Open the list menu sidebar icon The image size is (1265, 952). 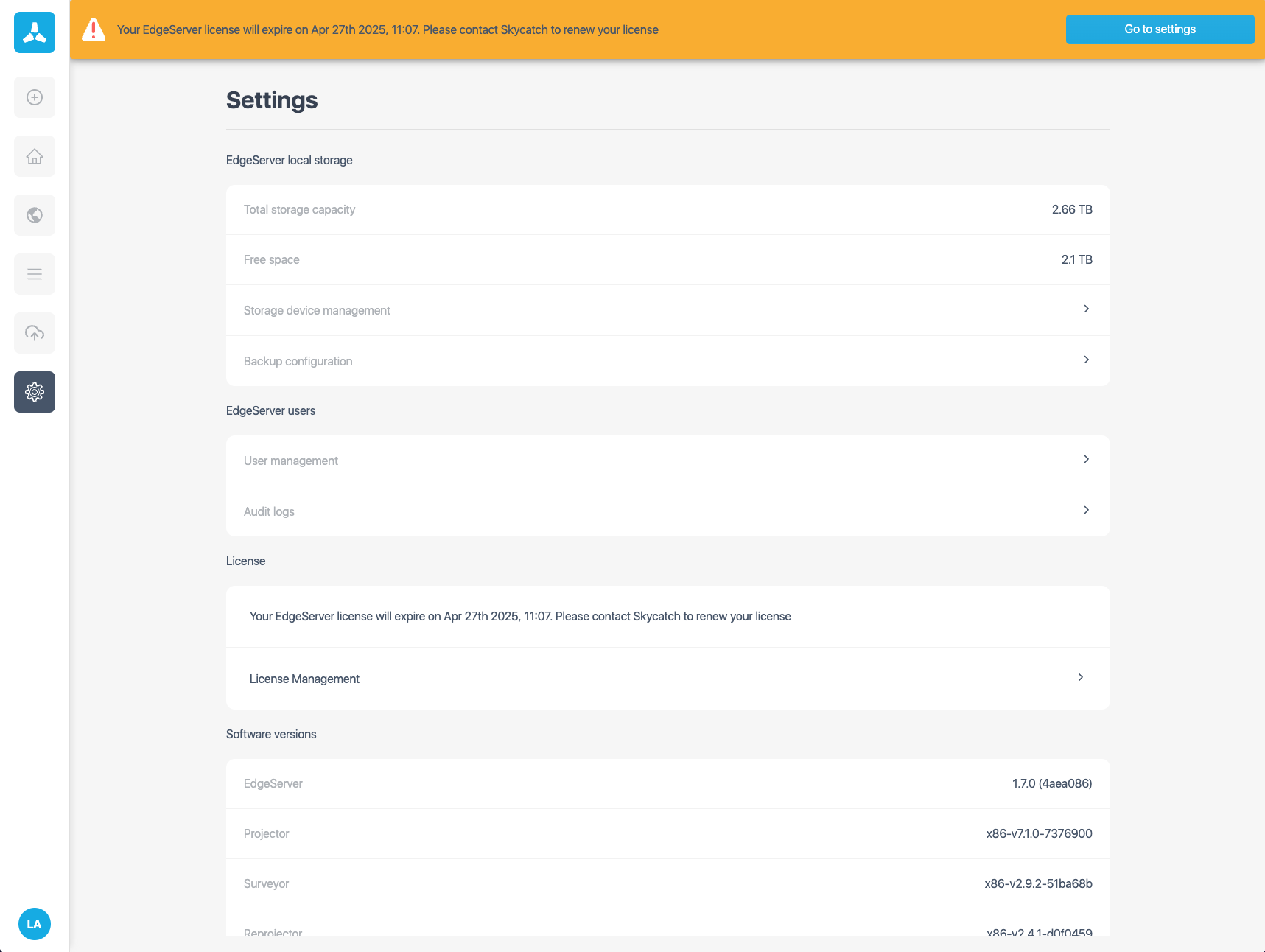(35, 274)
